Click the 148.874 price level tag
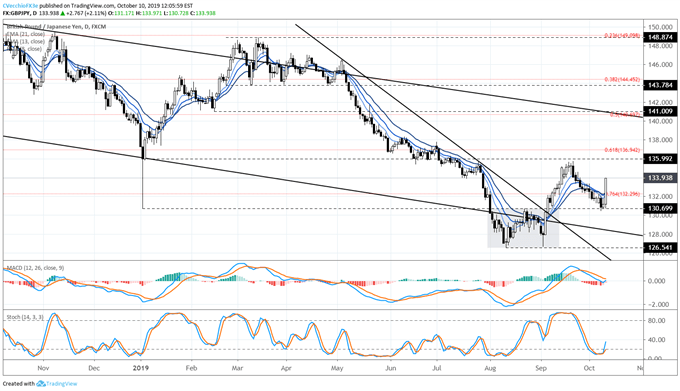The image size is (680, 391). (x=660, y=37)
